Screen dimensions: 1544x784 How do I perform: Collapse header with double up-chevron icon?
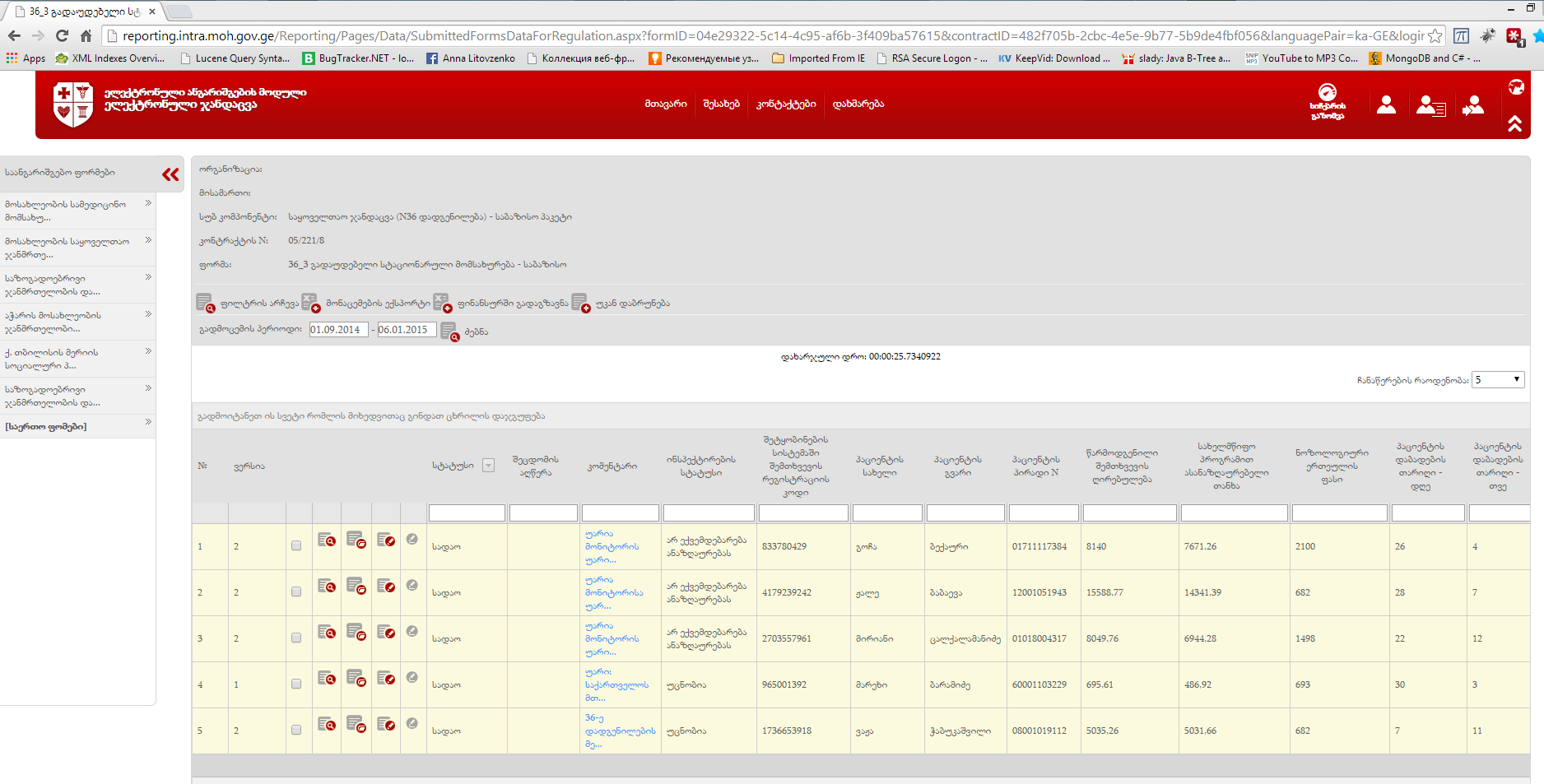[1514, 123]
